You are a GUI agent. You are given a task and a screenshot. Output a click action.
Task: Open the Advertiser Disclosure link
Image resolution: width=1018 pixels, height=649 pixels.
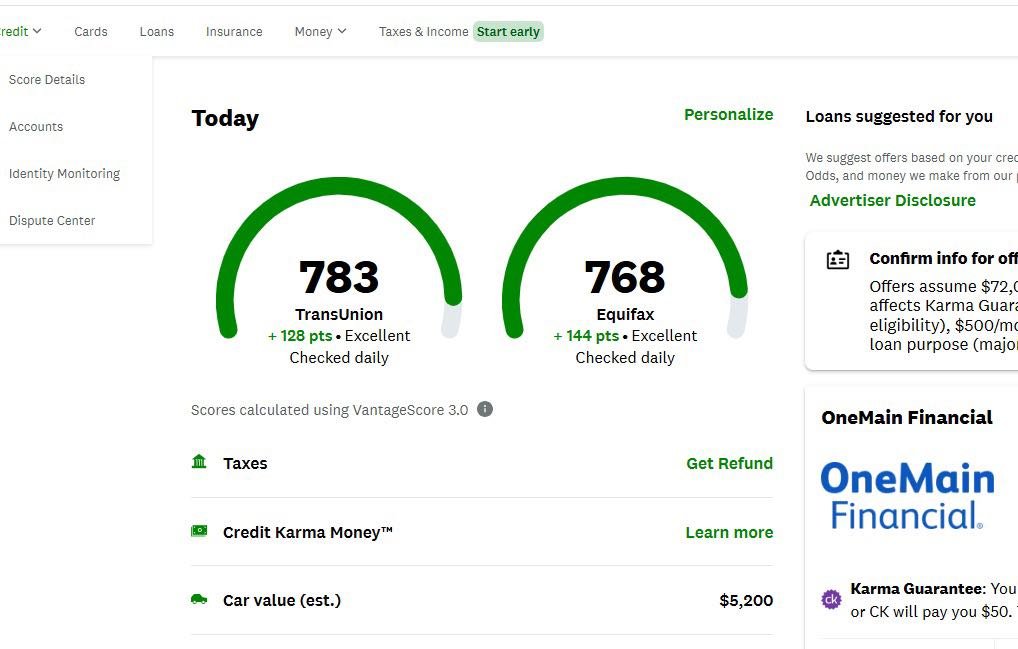(892, 200)
